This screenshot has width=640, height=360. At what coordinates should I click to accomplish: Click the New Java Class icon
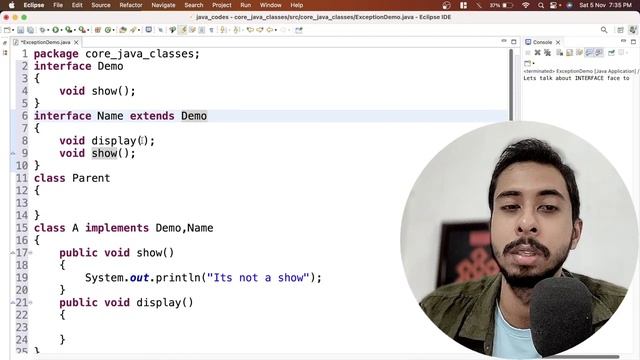[x=108, y=30]
